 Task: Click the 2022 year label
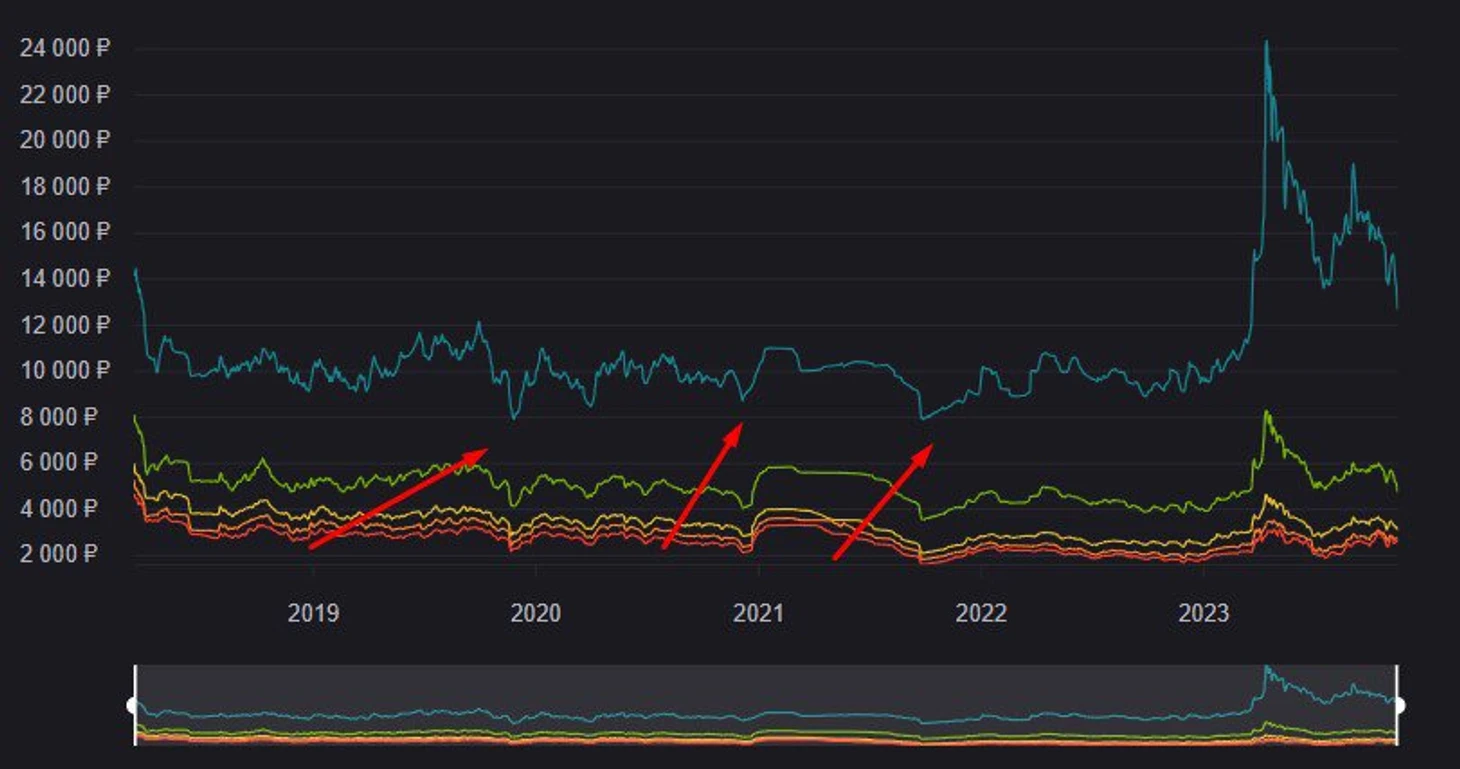point(981,613)
